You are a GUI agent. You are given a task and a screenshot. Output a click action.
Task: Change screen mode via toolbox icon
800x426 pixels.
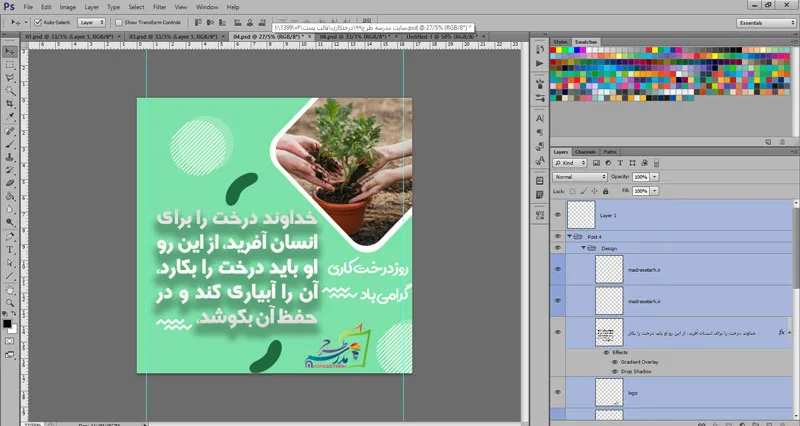[9, 354]
